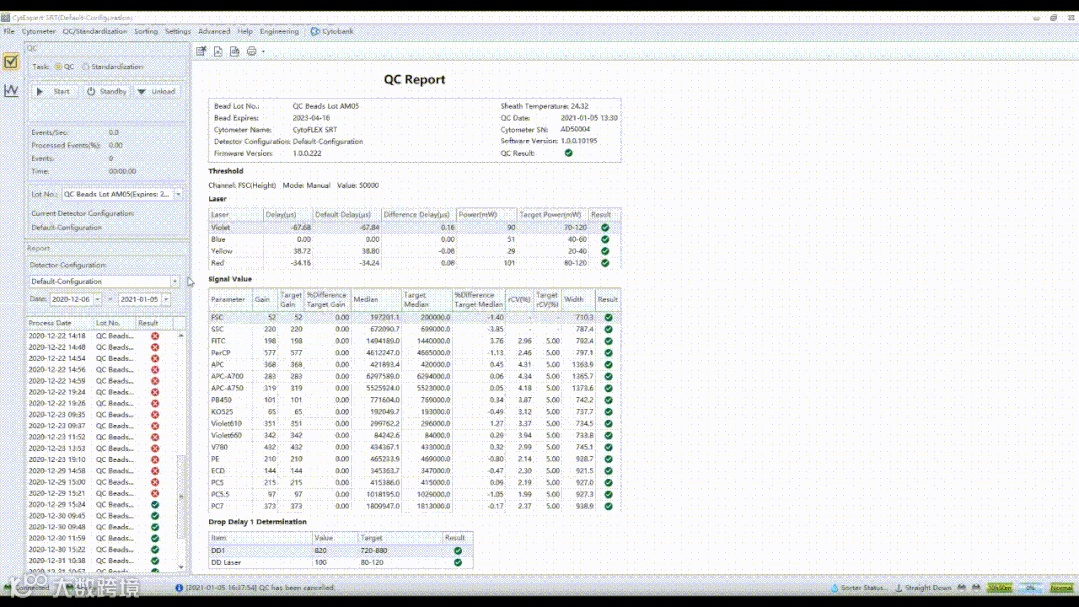Click the rCV(%) column header

click(x=519, y=299)
